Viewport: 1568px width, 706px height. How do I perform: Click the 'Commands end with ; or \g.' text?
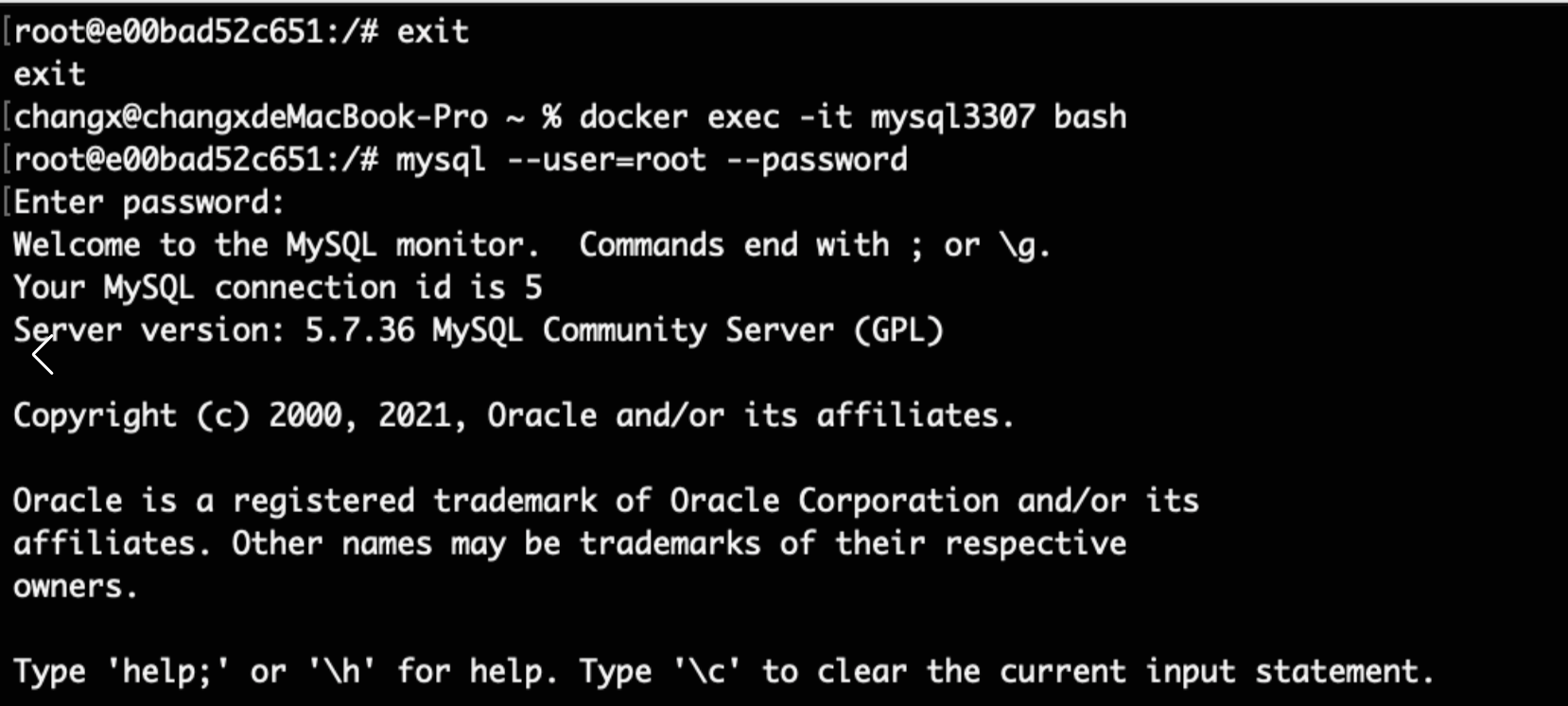814,246
